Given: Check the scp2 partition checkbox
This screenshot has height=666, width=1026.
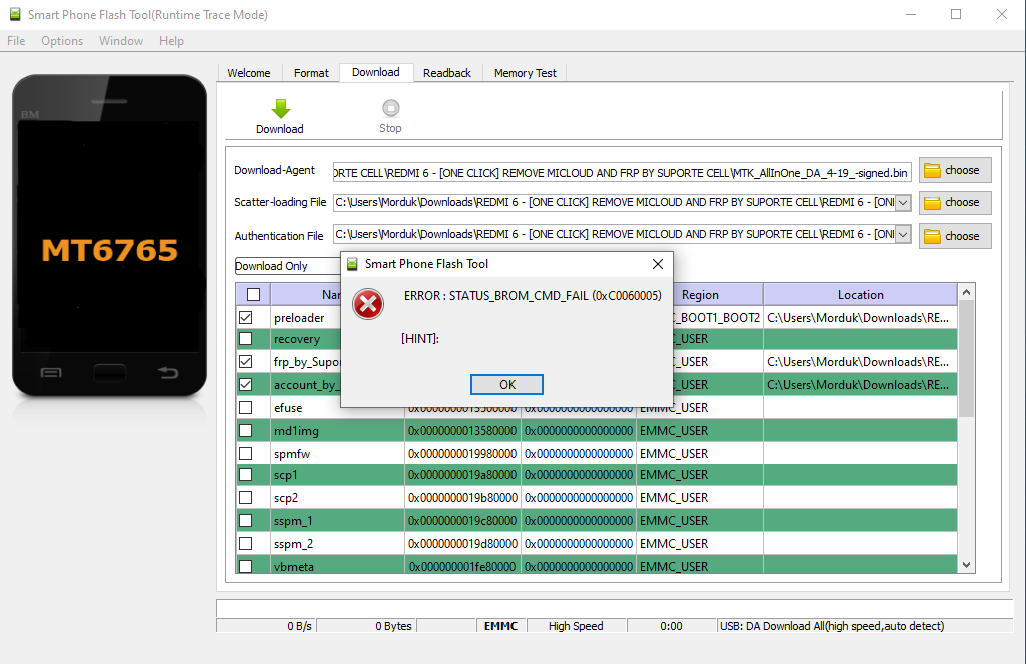Looking at the screenshot, I should click(x=245, y=497).
